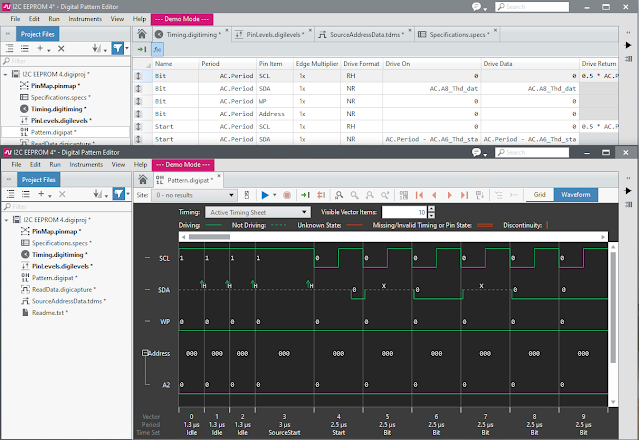Click the Run pattern play icon
The image size is (639, 440).
[x=265, y=195]
